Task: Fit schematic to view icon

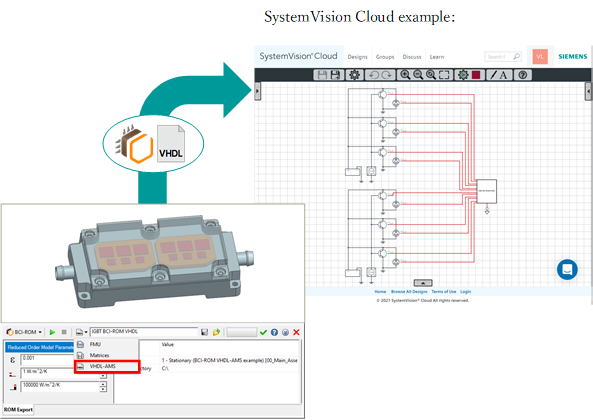Action: pos(444,75)
